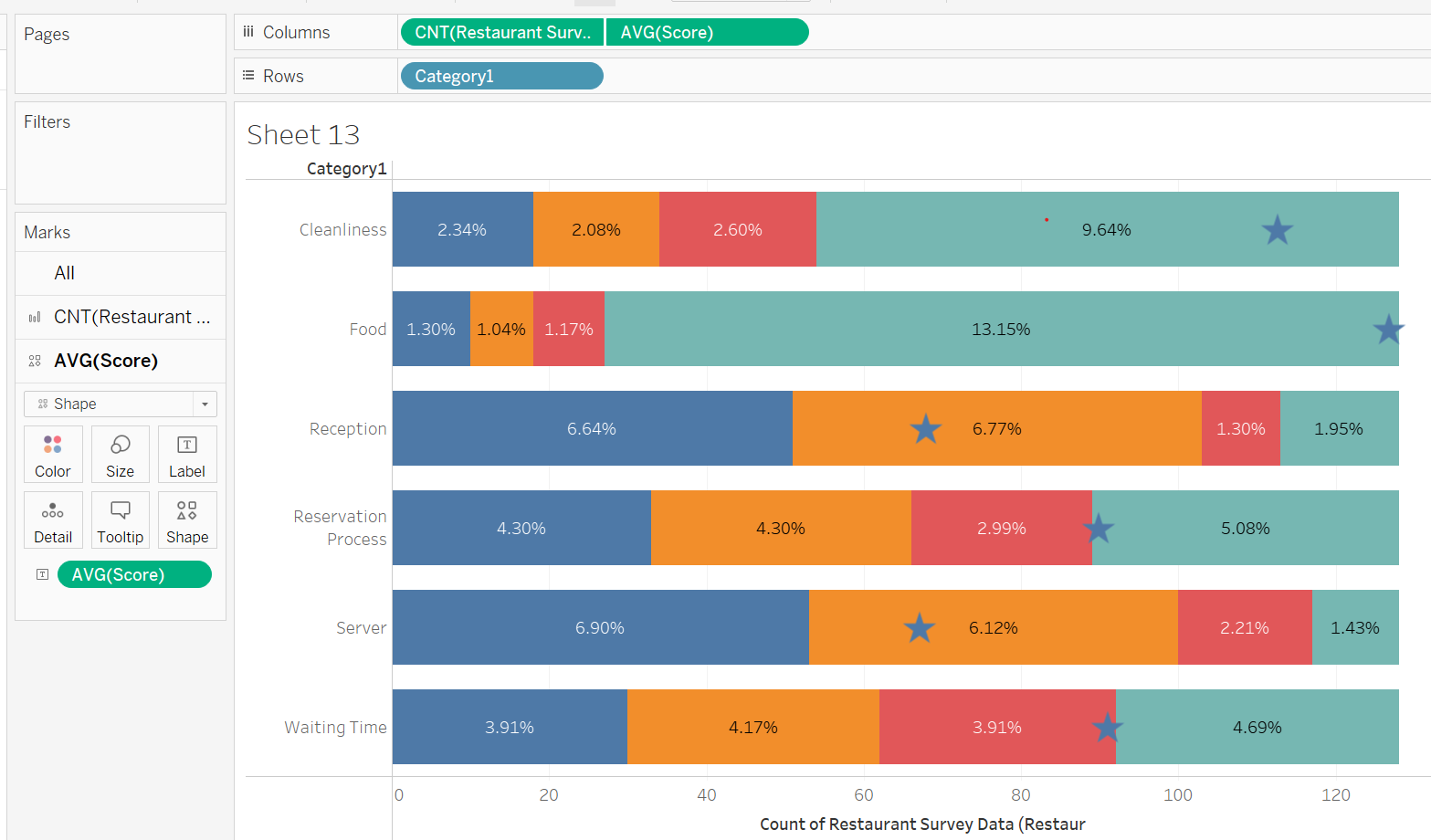Click the CNT(Restaurant Surv.. pill on Columns
This screenshot has width=1431, height=840.
(501, 31)
